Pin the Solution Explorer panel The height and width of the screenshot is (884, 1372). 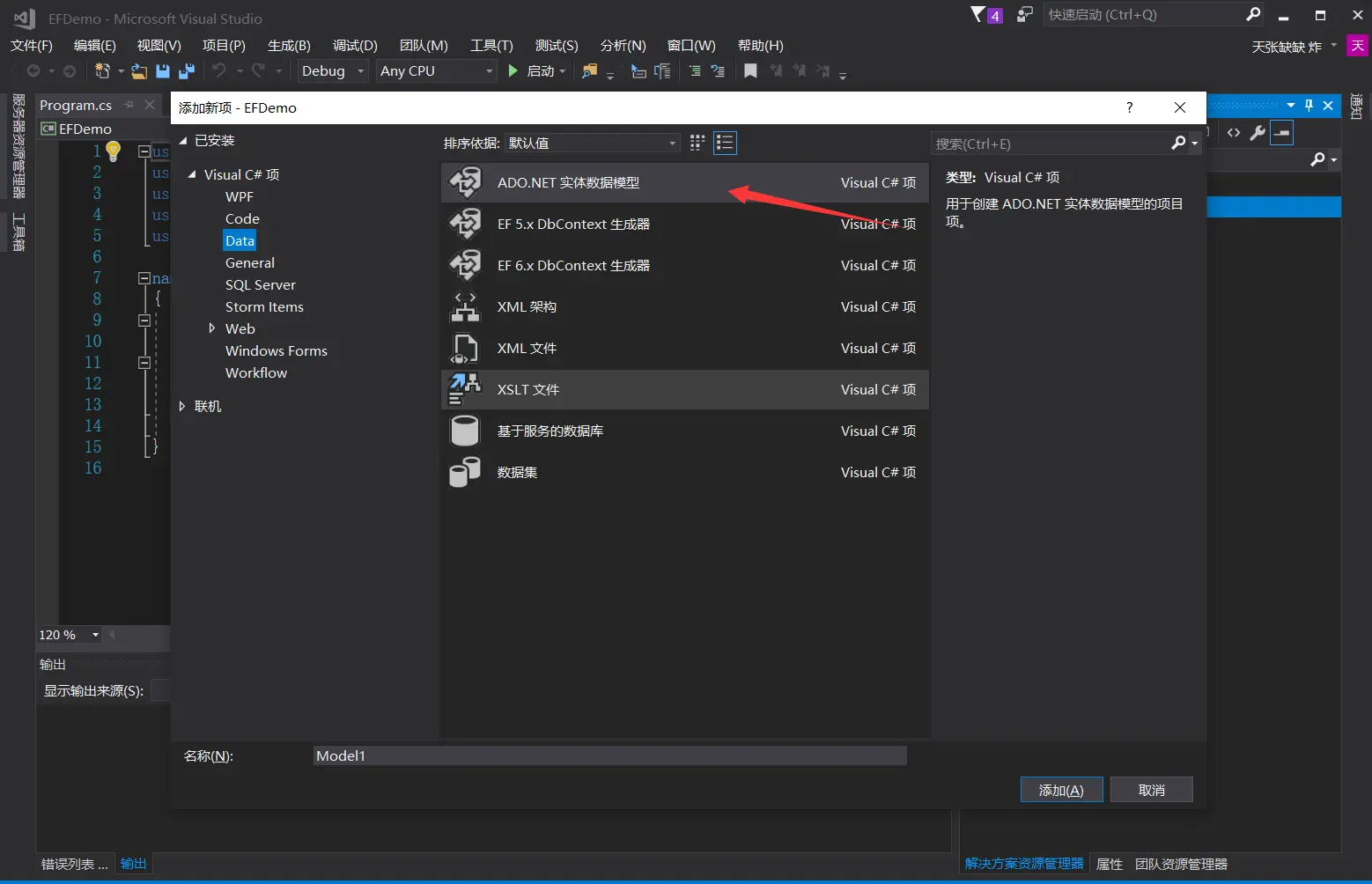coord(1309,106)
